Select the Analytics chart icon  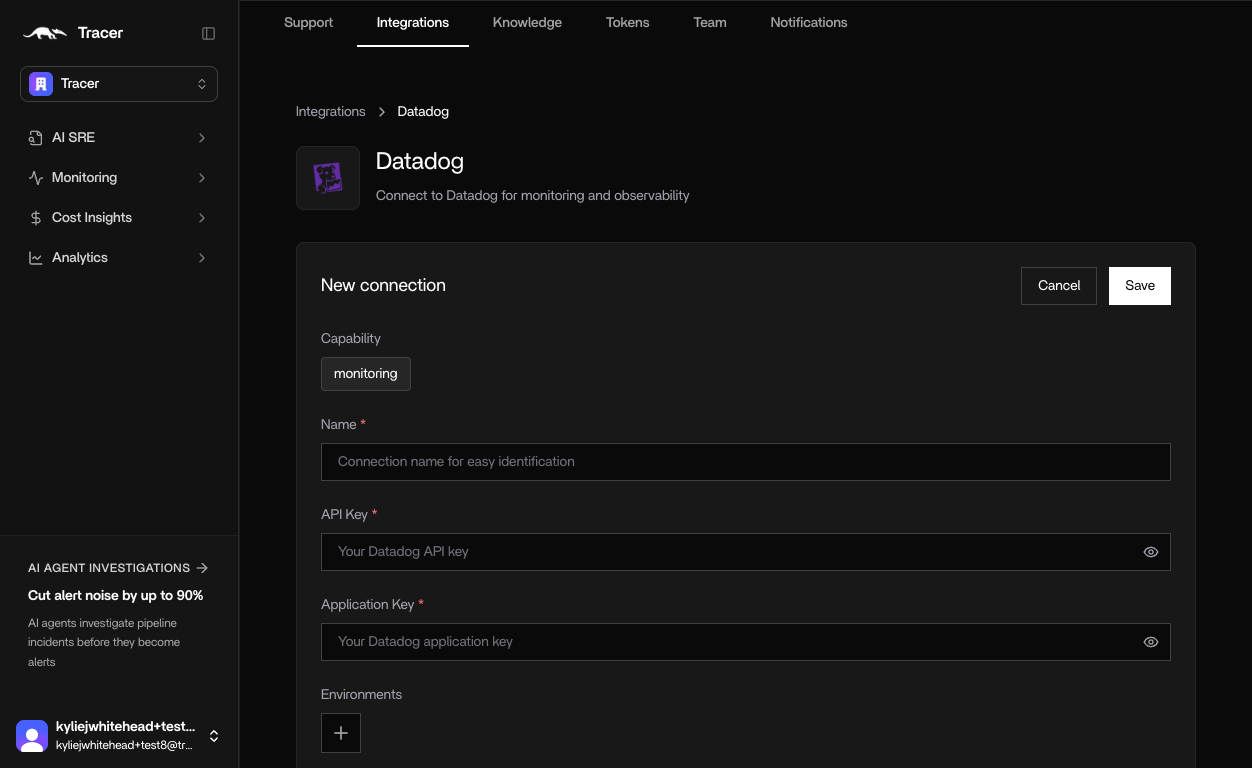point(35,257)
